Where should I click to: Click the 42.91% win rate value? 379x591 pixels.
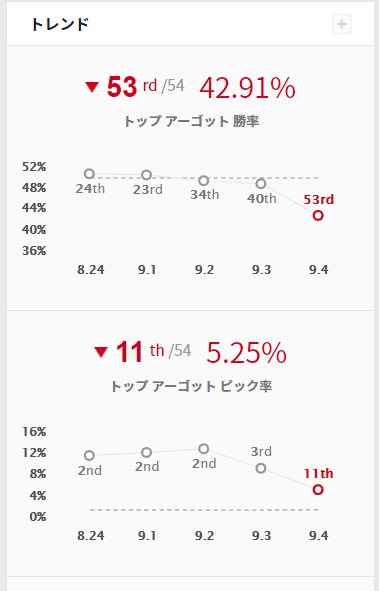[248, 88]
